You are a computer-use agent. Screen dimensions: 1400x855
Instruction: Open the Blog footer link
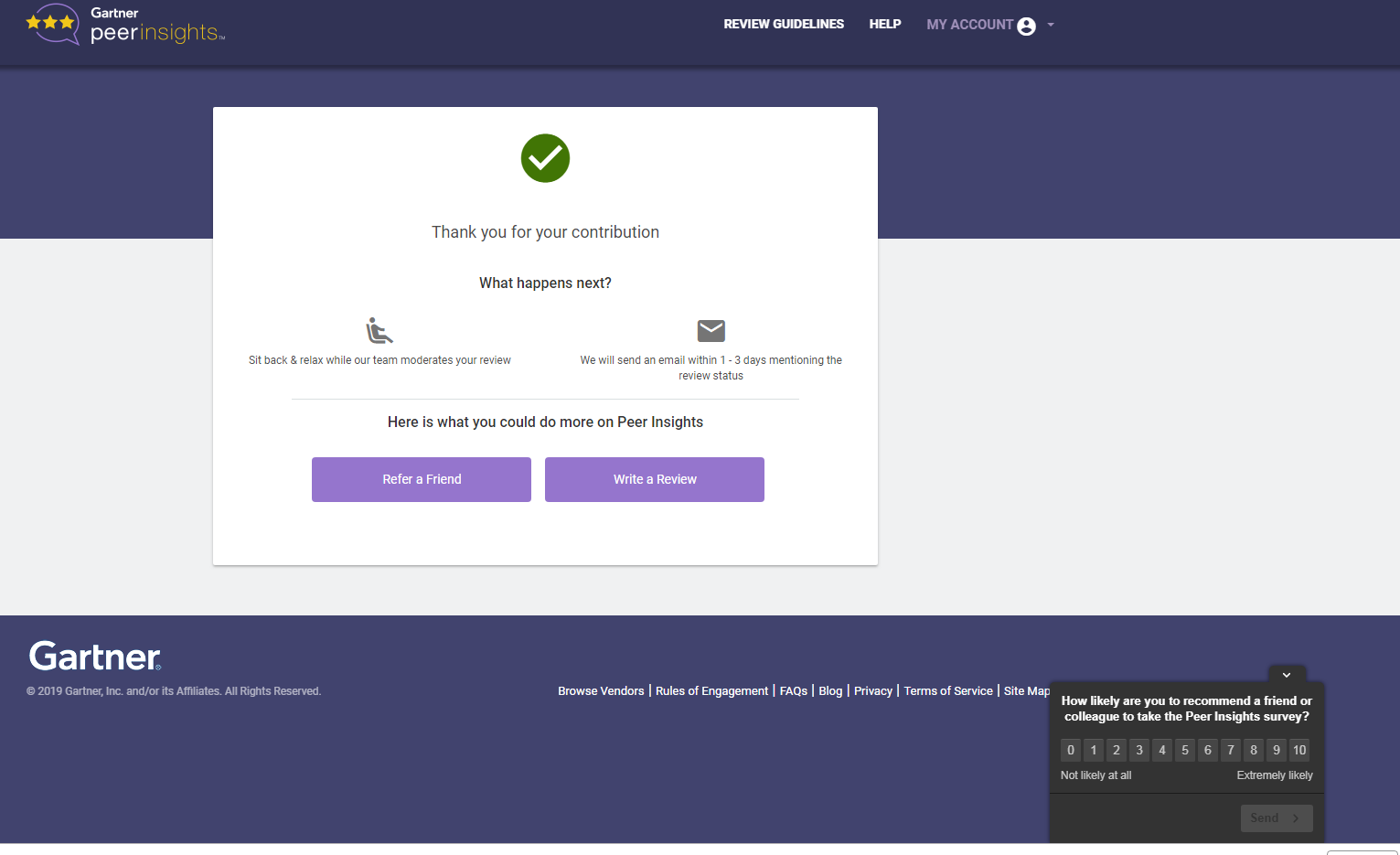pos(830,691)
